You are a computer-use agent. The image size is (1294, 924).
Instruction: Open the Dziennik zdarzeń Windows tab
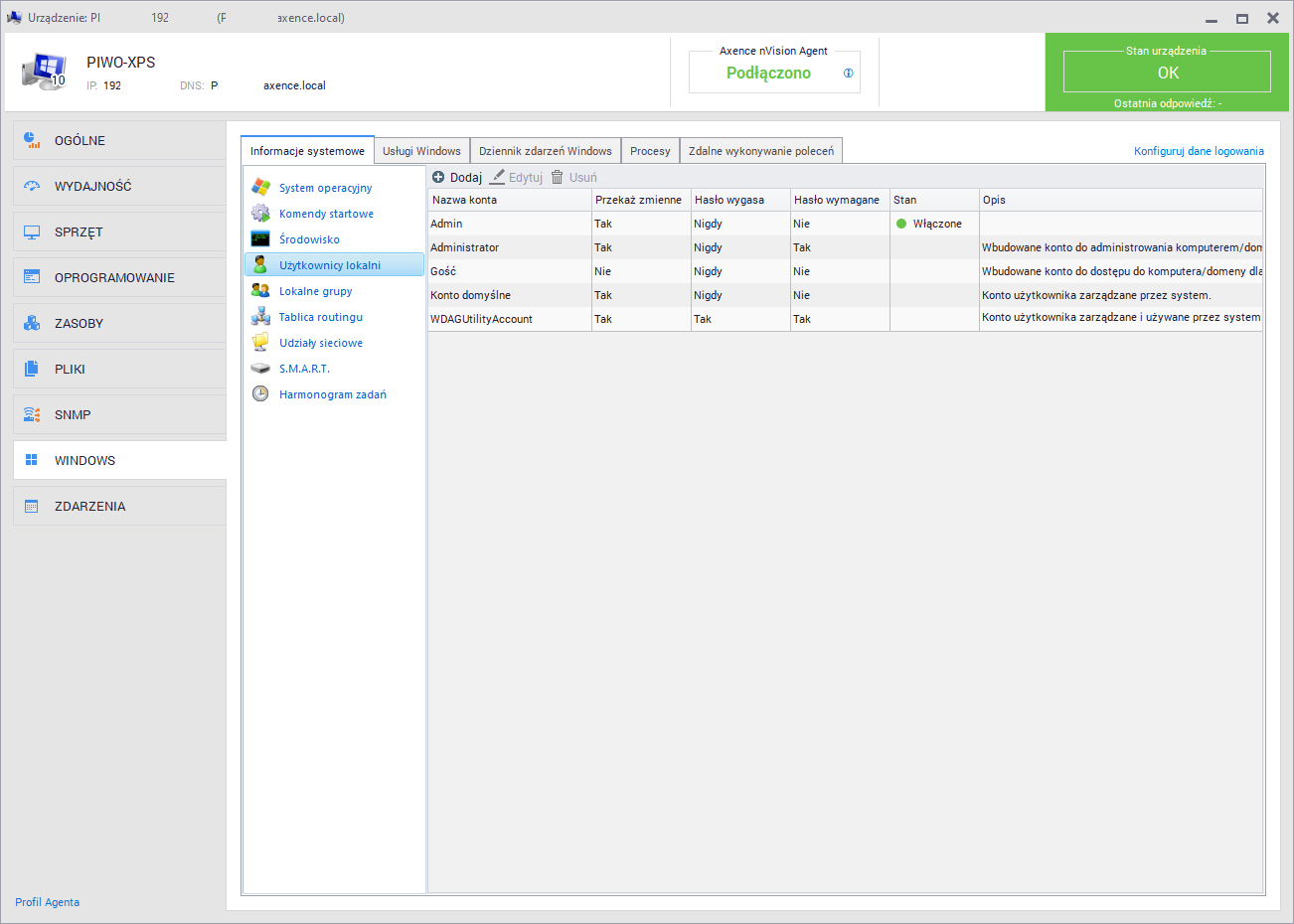(x=545, y=151)
